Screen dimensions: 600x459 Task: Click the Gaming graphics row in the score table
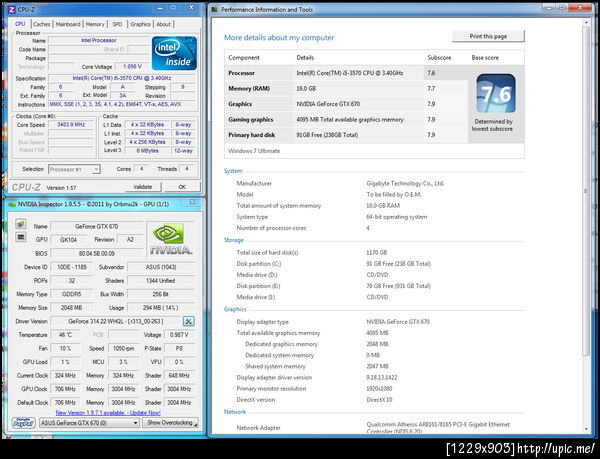click(x=346, y=119)
